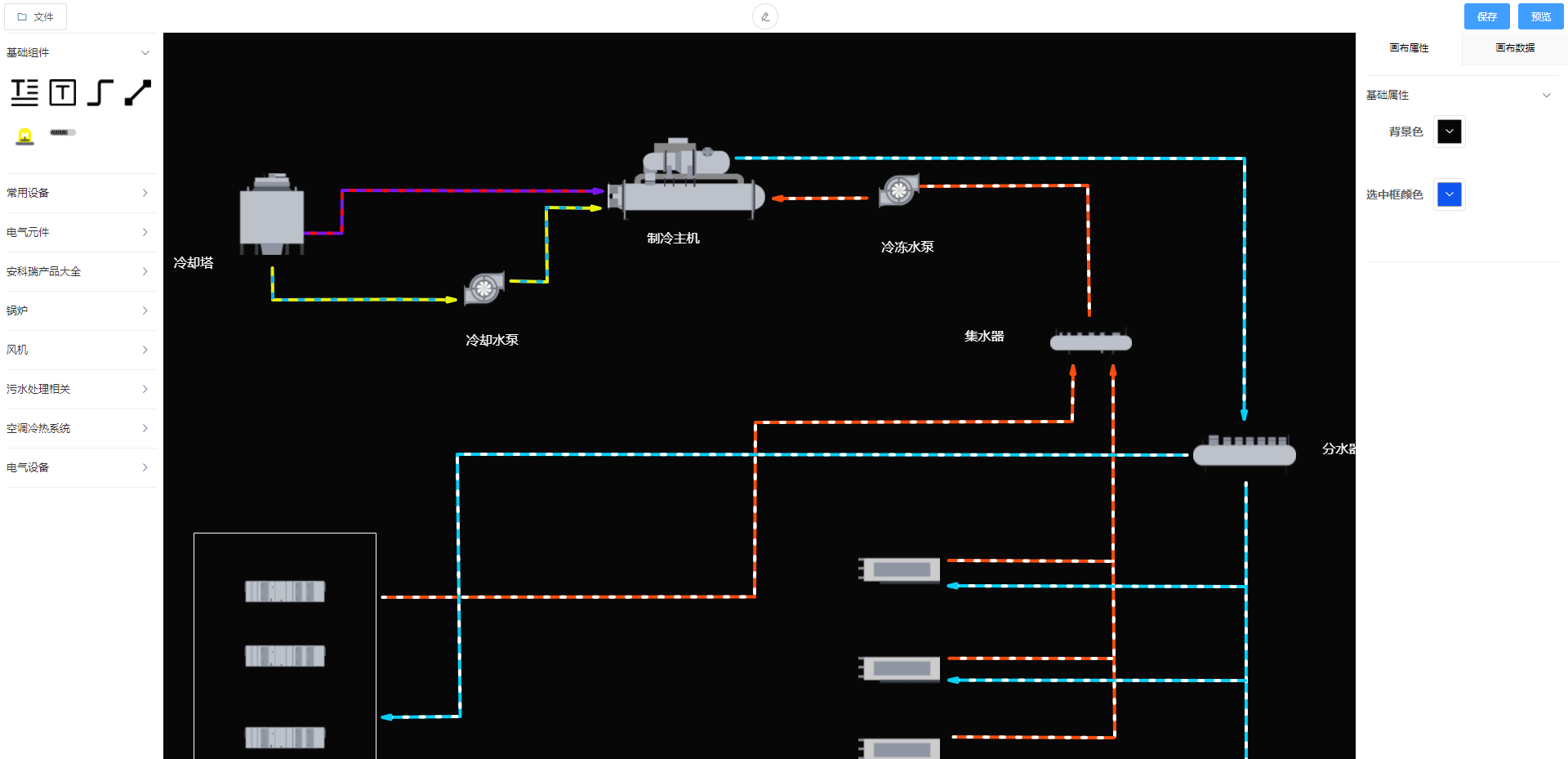This screenshot has height=759, width=1568.
Task: Pick the progress bar component
Action: pyautogui.click(x=63, y=132)
